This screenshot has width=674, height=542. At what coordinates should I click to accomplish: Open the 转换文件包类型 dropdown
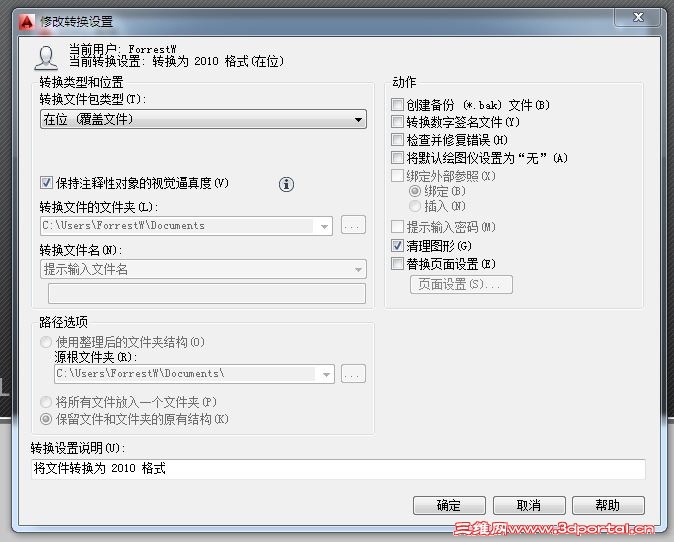click(x=203, y=119)
